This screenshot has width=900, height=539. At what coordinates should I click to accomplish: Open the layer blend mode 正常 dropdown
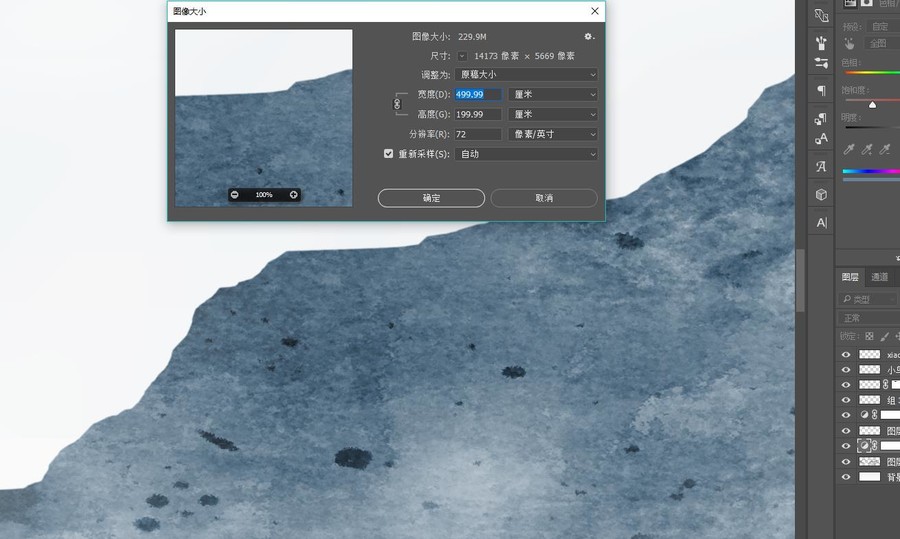coord(868,318)
